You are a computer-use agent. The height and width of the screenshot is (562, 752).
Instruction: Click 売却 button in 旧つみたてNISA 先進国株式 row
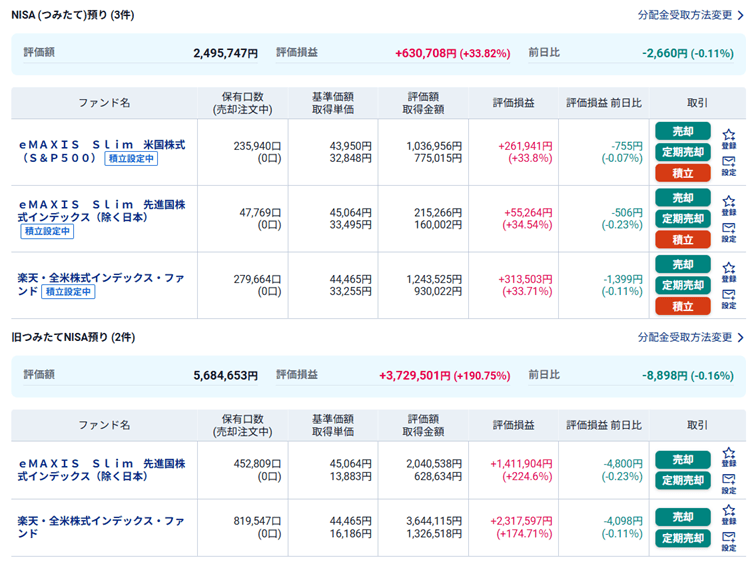[682, 459]
